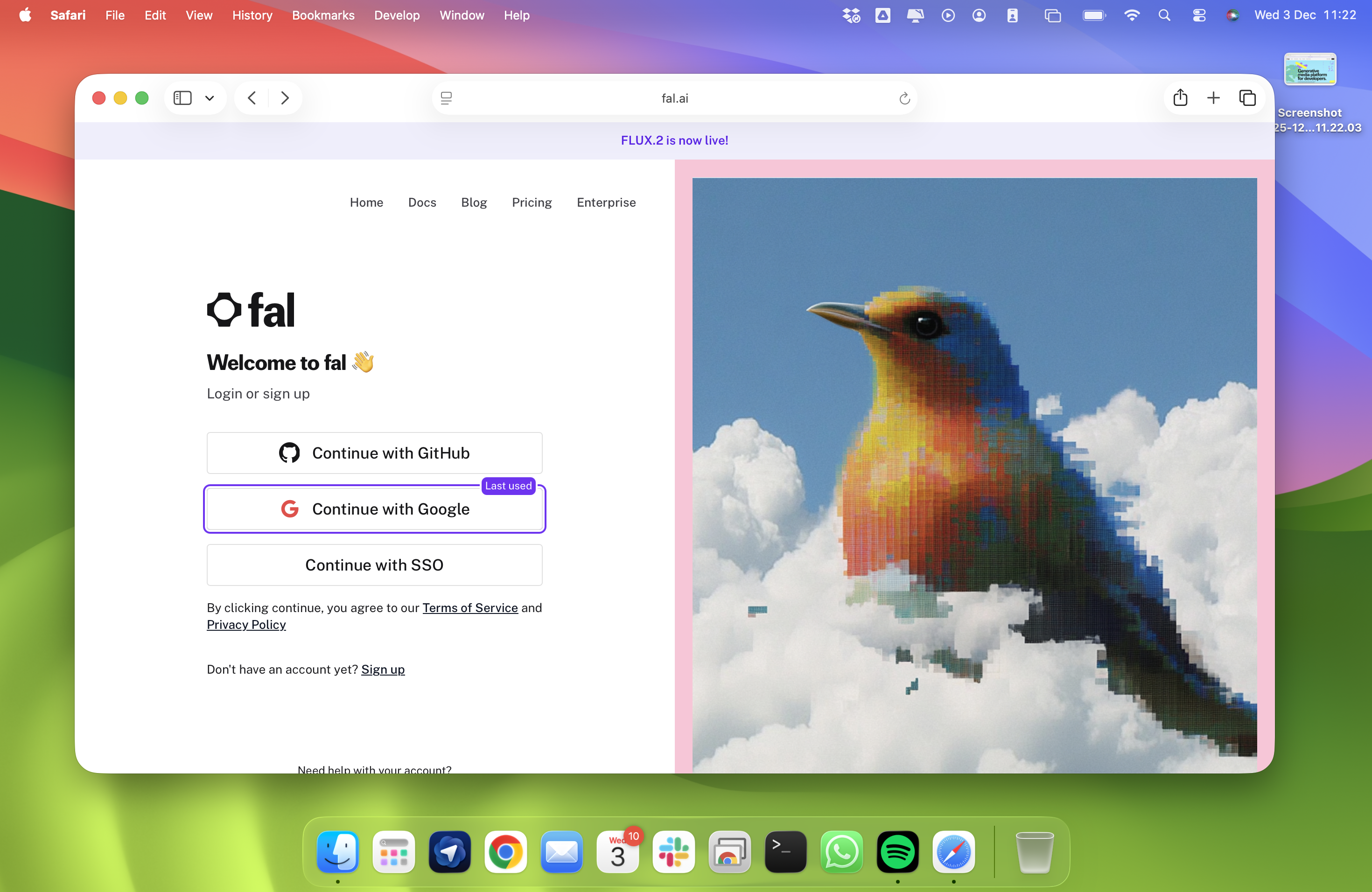Viewport: 1372px width, 892px height.
Task: Open a new tab with the plus icon
Action: (1213, 98)
